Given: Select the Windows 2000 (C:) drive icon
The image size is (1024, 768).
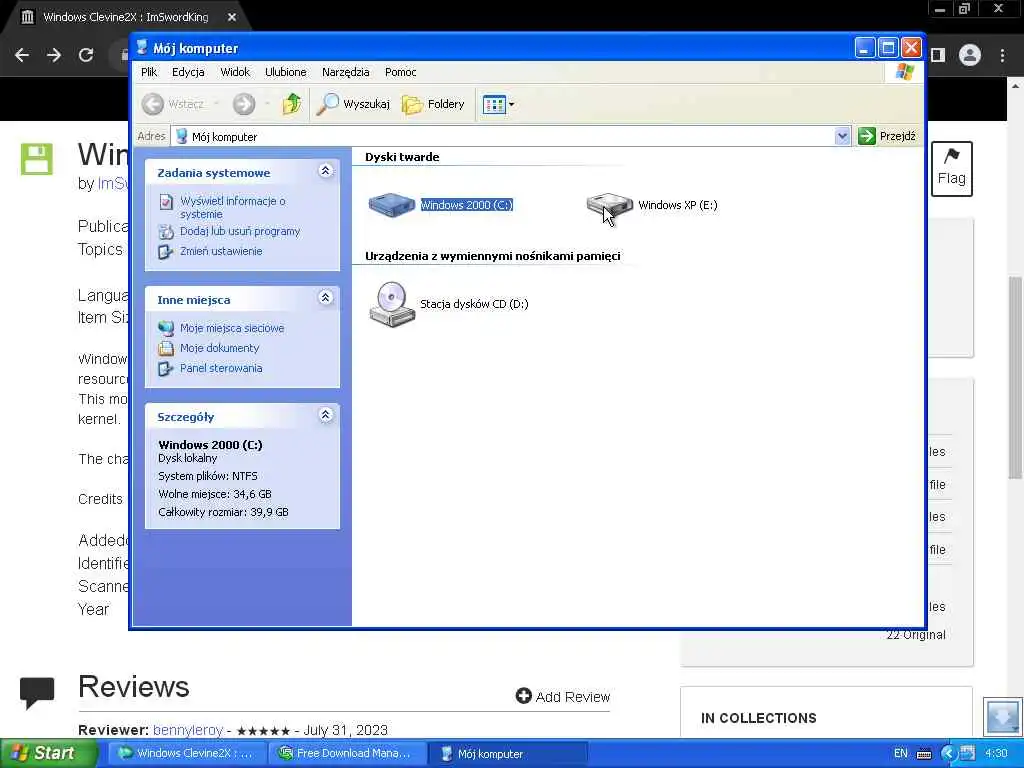Looking at the screenshot, I should pyautogui.click(x=392, y=204).
